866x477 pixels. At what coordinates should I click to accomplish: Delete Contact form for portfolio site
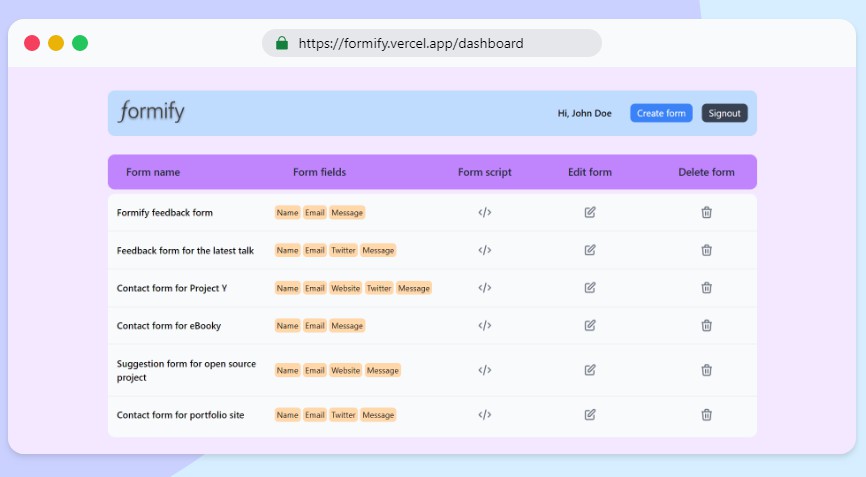click(706, 415)
